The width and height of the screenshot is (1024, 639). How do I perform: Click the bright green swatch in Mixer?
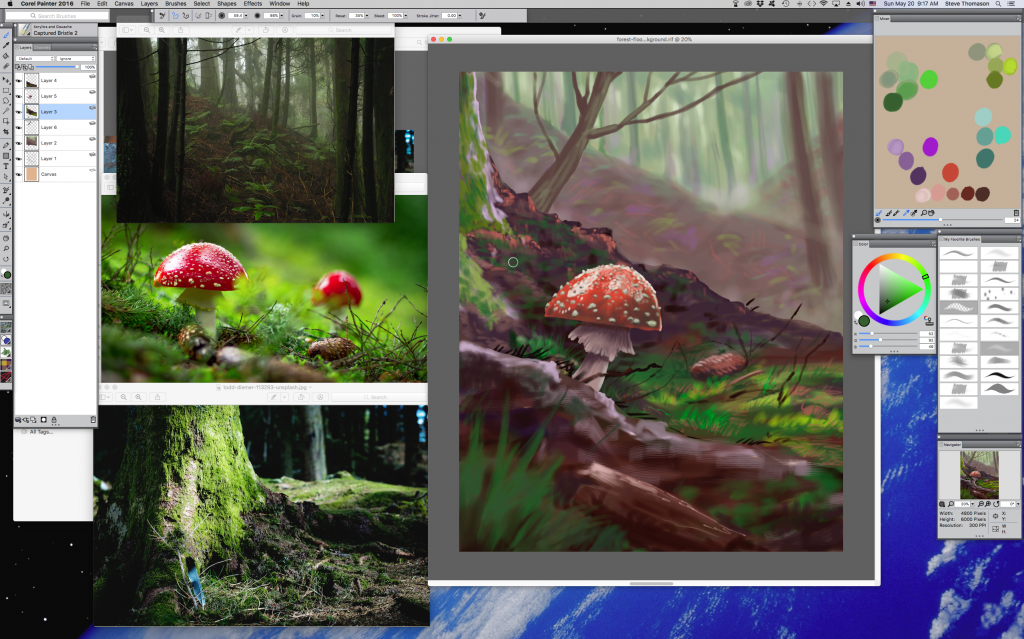[929, 77]
